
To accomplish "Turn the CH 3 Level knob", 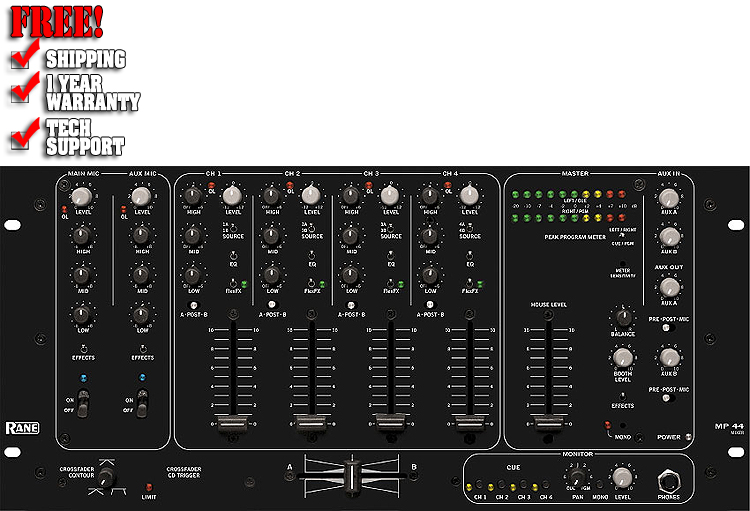I will pyautogui.click(x=390, y=195).
